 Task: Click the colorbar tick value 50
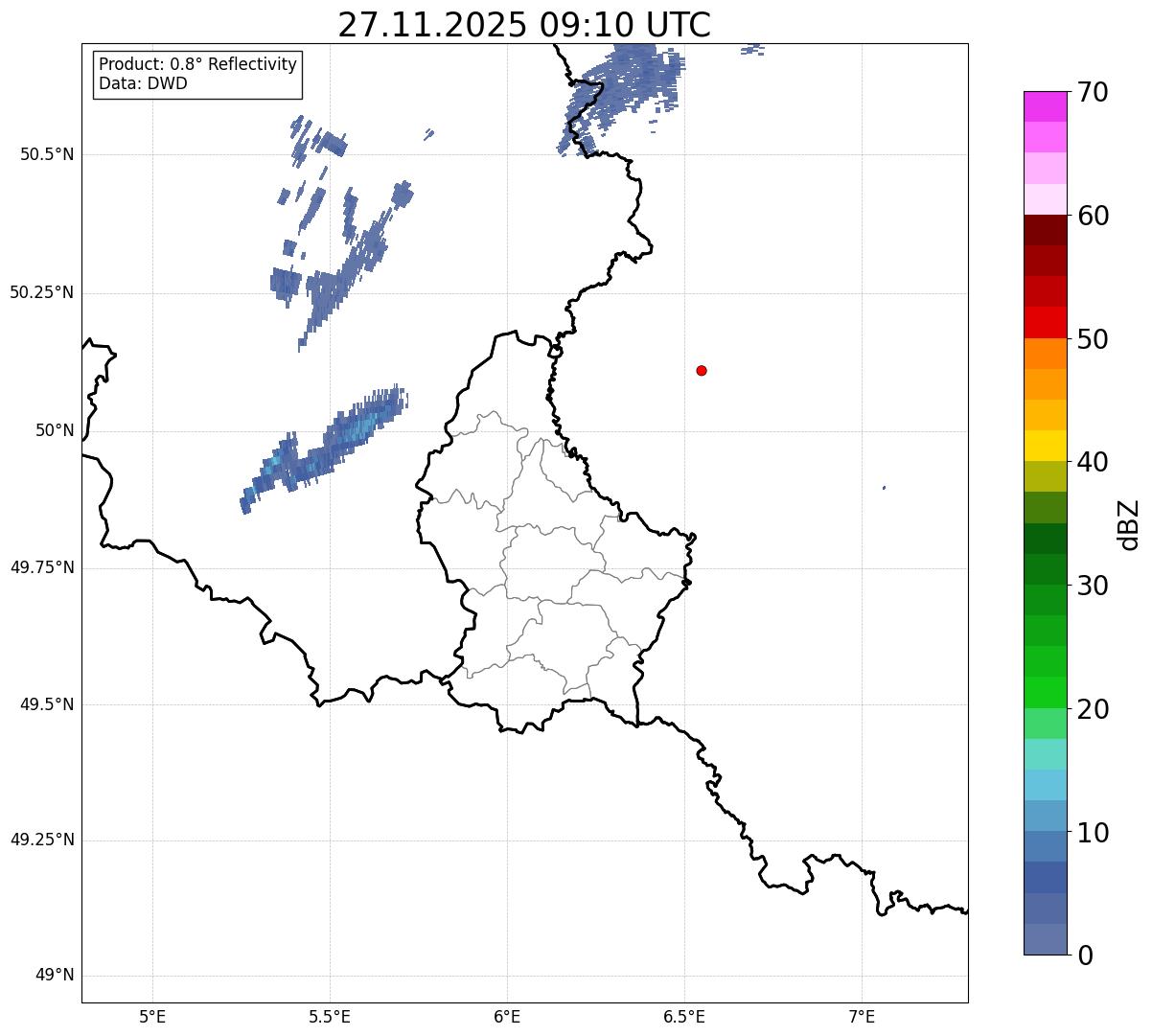pos(1093,339)
